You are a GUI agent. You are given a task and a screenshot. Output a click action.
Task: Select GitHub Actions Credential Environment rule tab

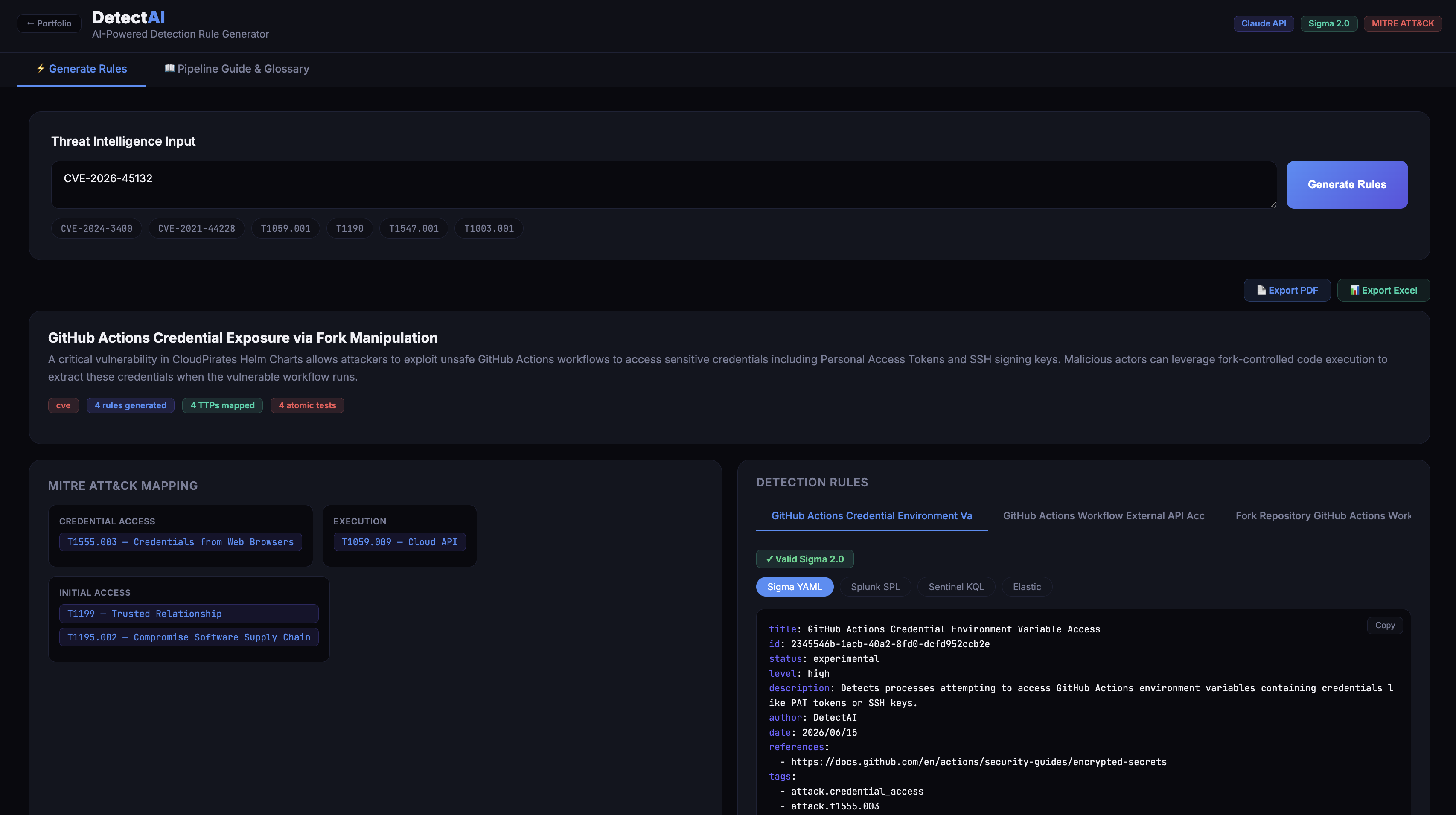(871, 516)
